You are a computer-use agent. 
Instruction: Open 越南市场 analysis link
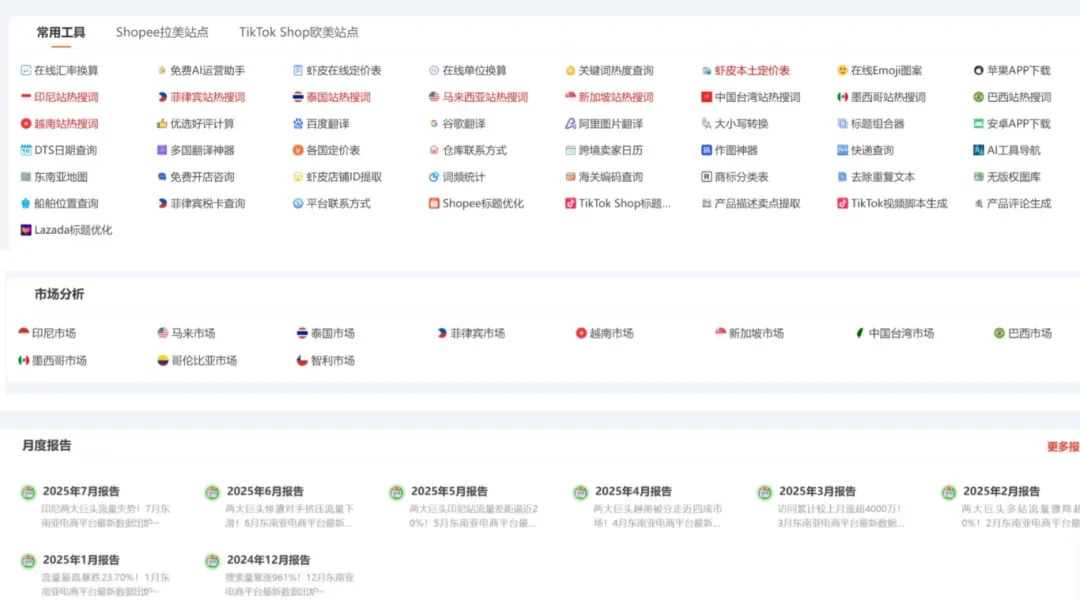click(611, 333)
